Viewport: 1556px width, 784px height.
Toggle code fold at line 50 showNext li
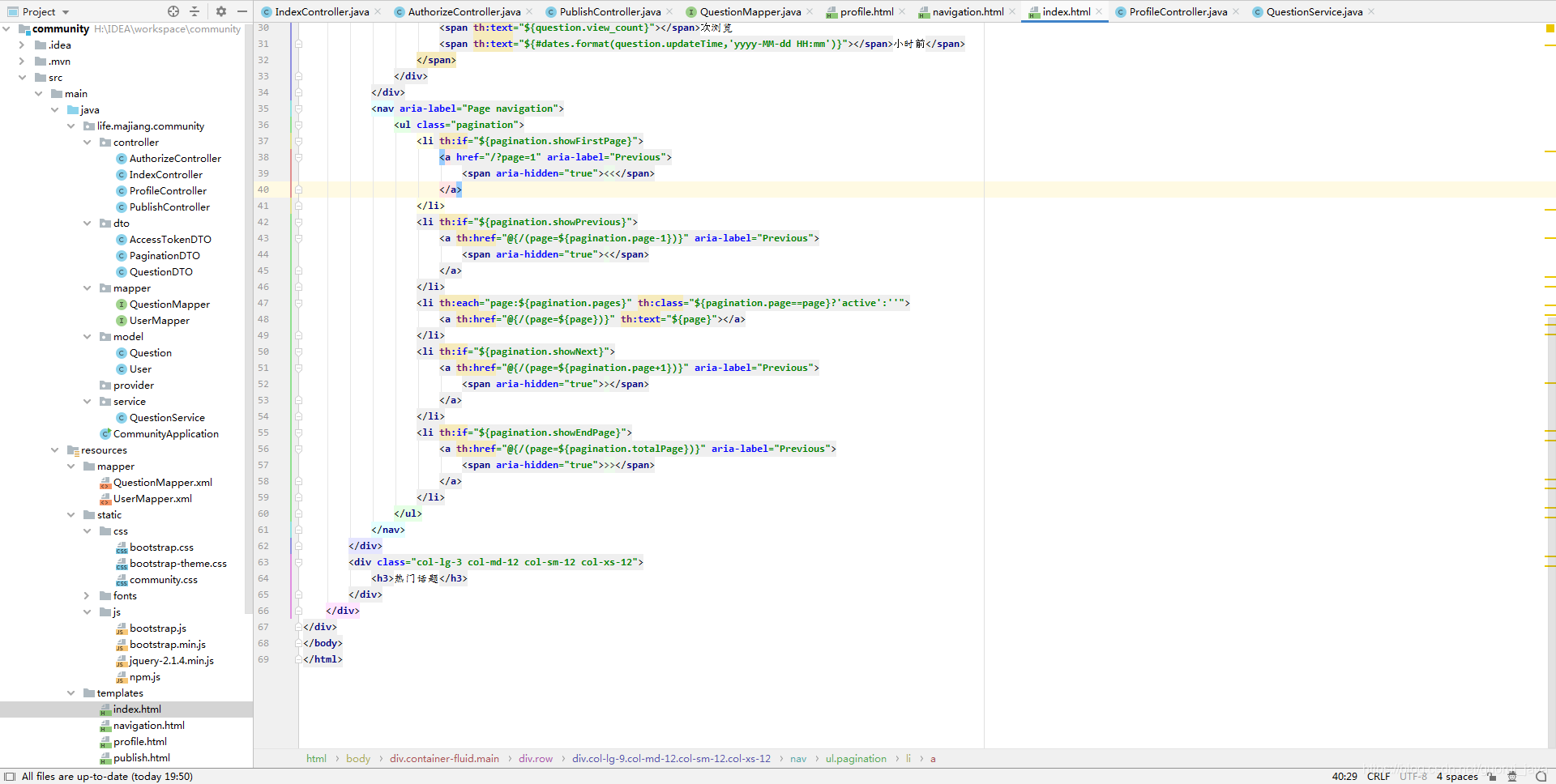[298, 352]
